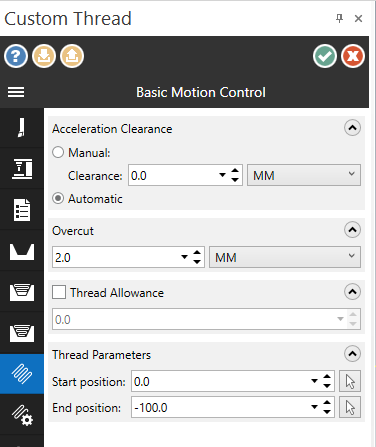Open the Clearance value dropdown arrow
This screenshot has width=376, height=447.
coord(222,175)
